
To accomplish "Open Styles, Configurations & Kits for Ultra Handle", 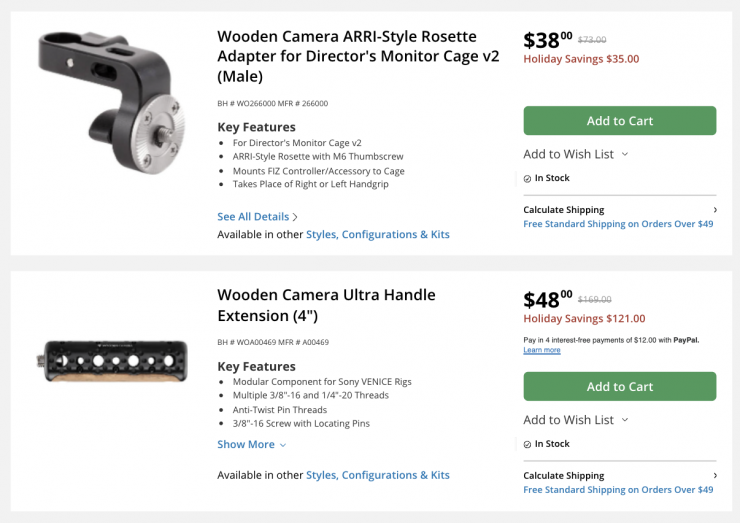I will point(377,476).
